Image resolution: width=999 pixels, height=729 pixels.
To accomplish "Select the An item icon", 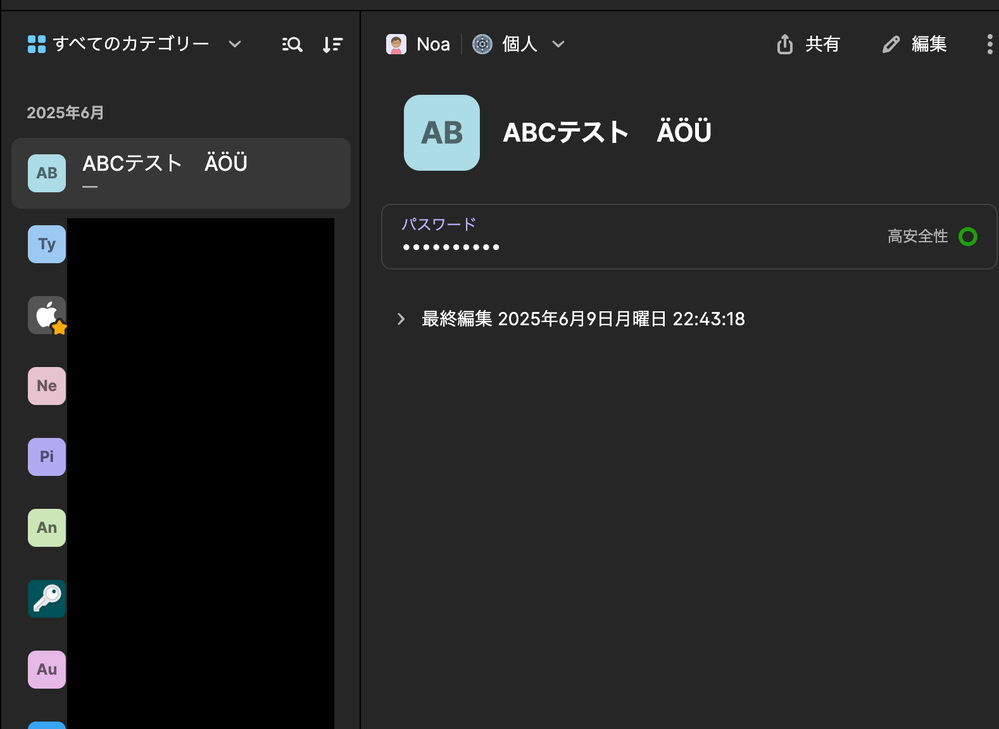I will tap(46, 527).
